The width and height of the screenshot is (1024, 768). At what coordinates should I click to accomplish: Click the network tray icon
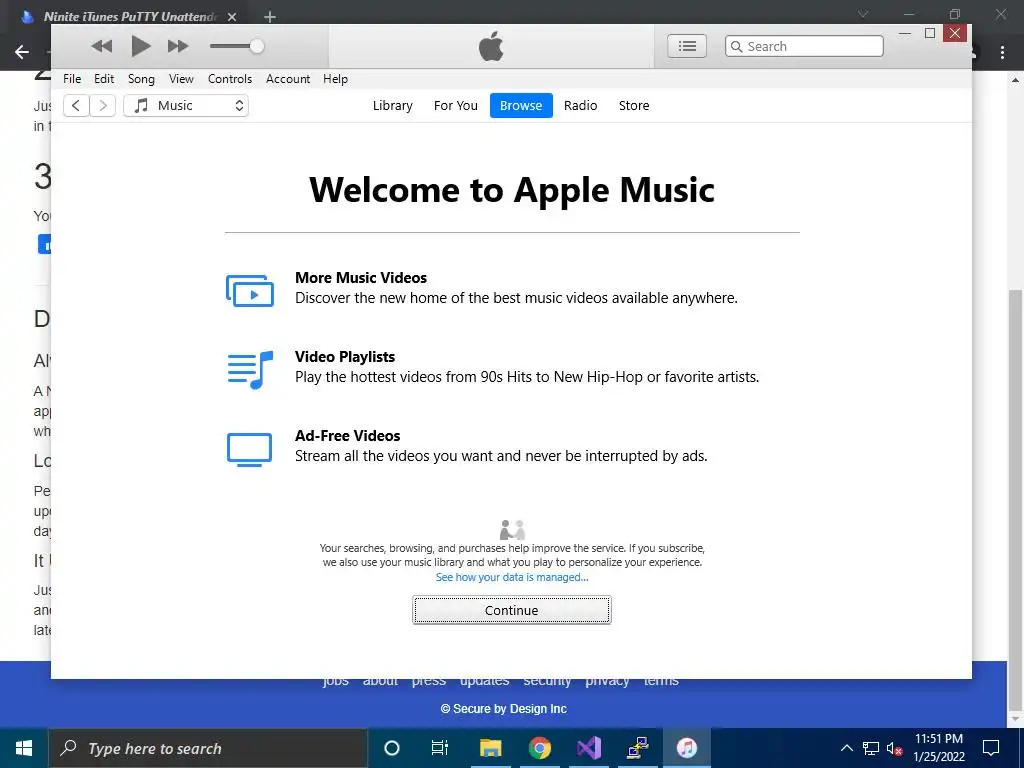871,748
